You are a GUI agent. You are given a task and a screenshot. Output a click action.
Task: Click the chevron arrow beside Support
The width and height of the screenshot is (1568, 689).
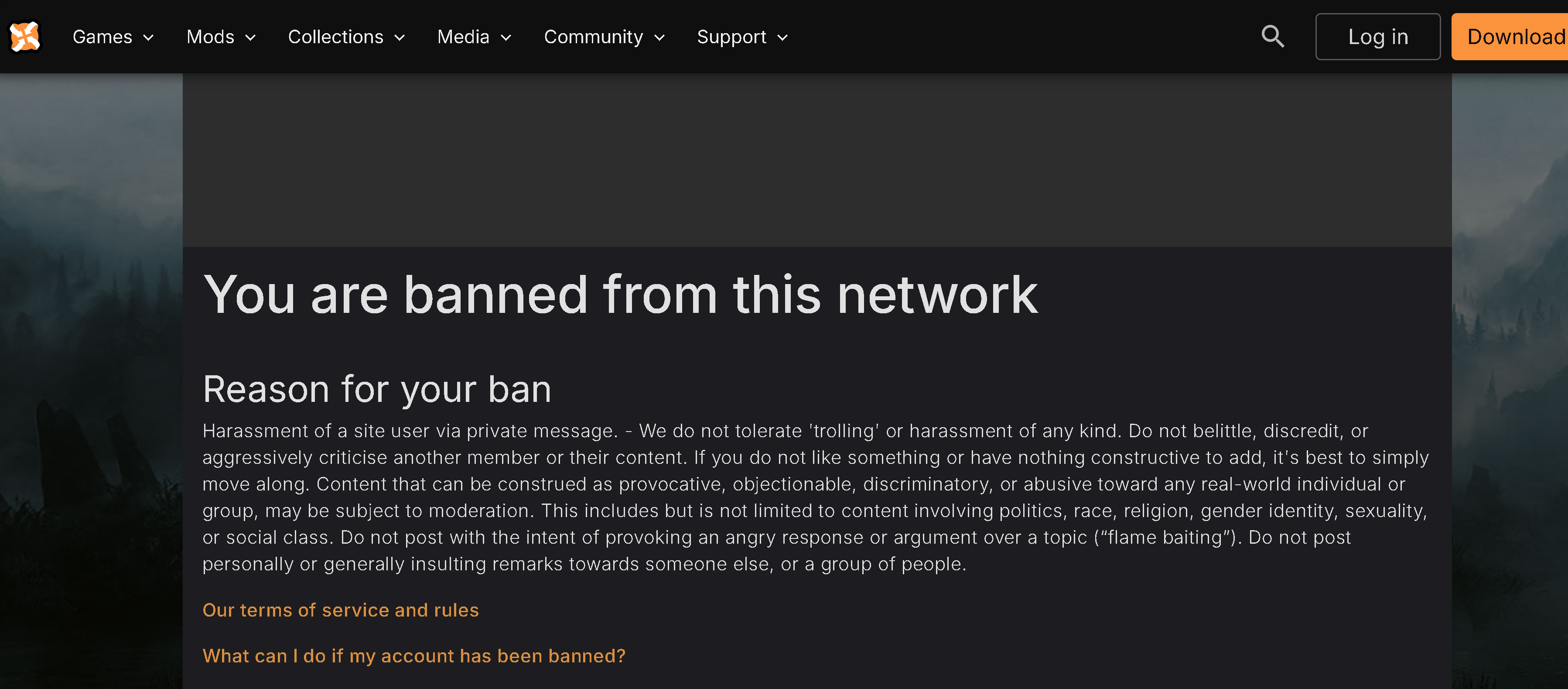click(x=782, y=38)
